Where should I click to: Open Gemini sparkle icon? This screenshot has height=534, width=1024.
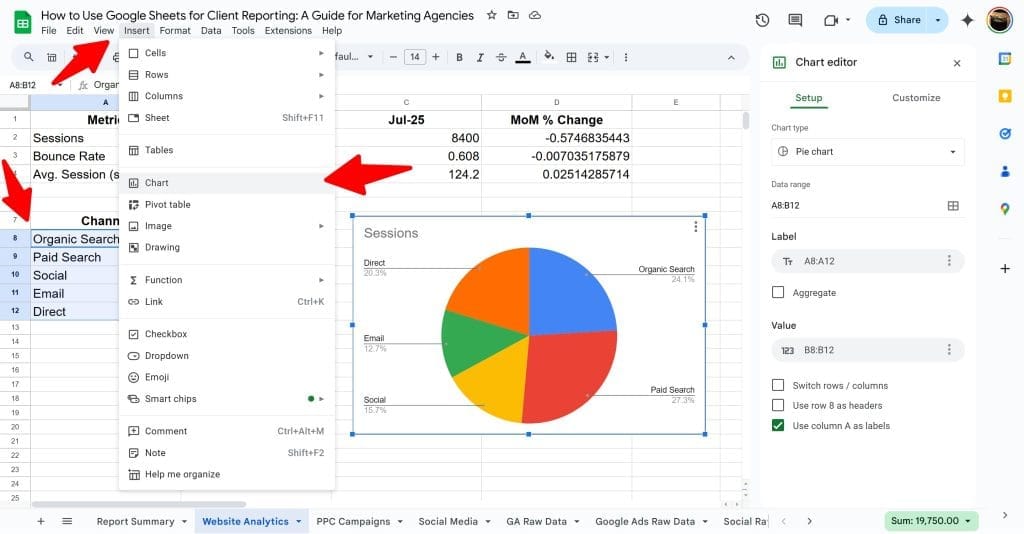pos(967,20)
